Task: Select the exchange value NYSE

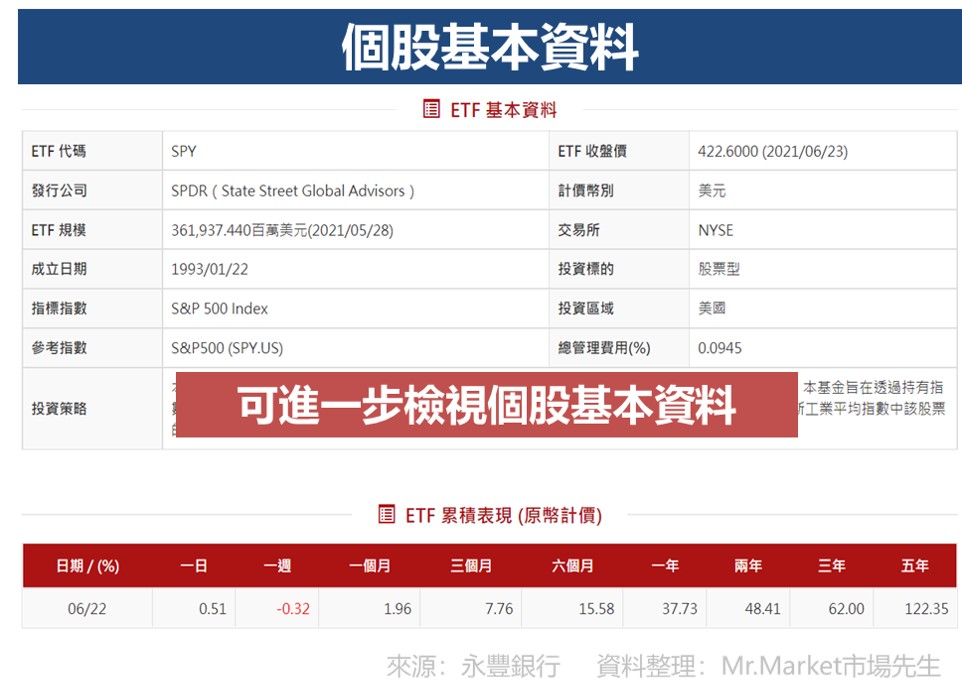Action: pos(715,230)
